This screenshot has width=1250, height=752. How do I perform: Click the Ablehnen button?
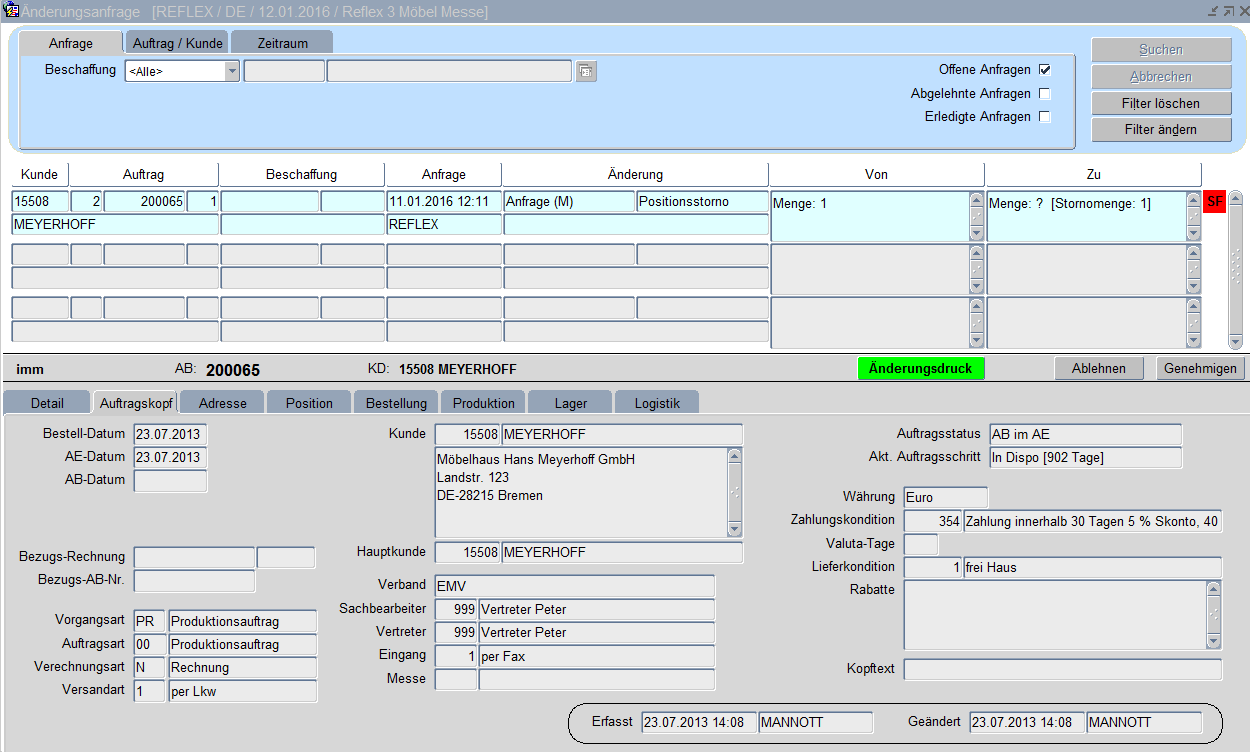(1099, 368)
